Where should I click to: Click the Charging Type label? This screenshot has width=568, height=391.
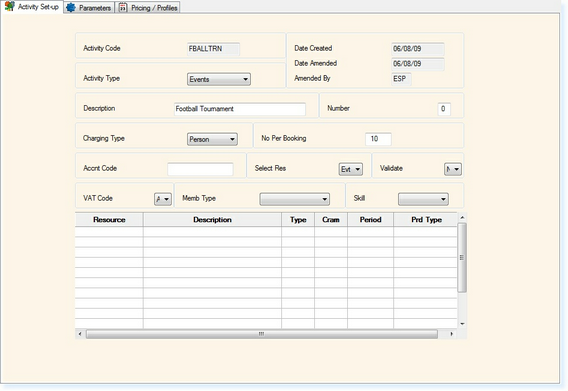(x=104, y=138)
